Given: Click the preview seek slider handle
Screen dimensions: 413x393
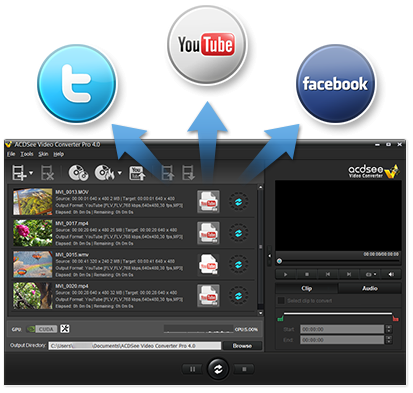Looking at the screenshot, I should [x=279, y=261].
